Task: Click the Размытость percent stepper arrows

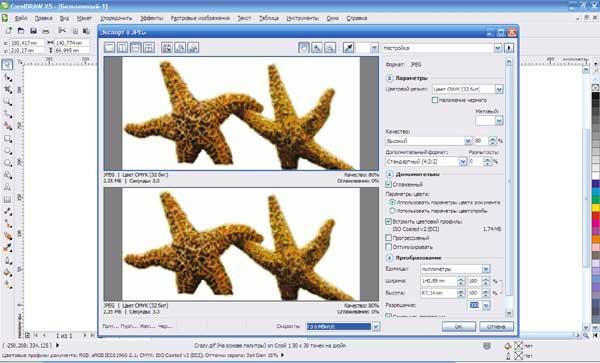Action: click(487, 161)
